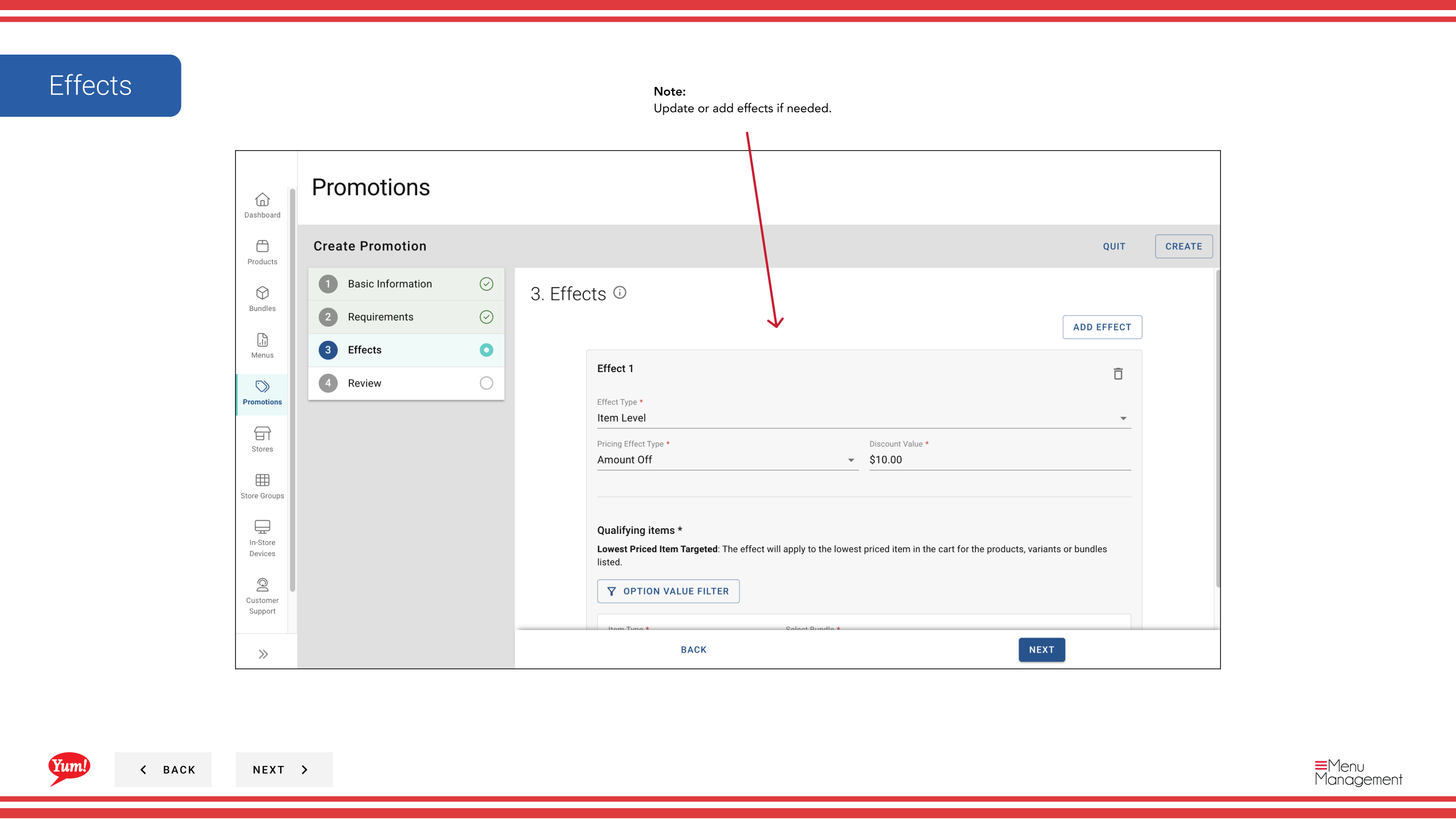This screenshot has height=819, width=1456.
Task: Open the Dashboard home icon
Action: pyautogui.click(x=262, y=200)
